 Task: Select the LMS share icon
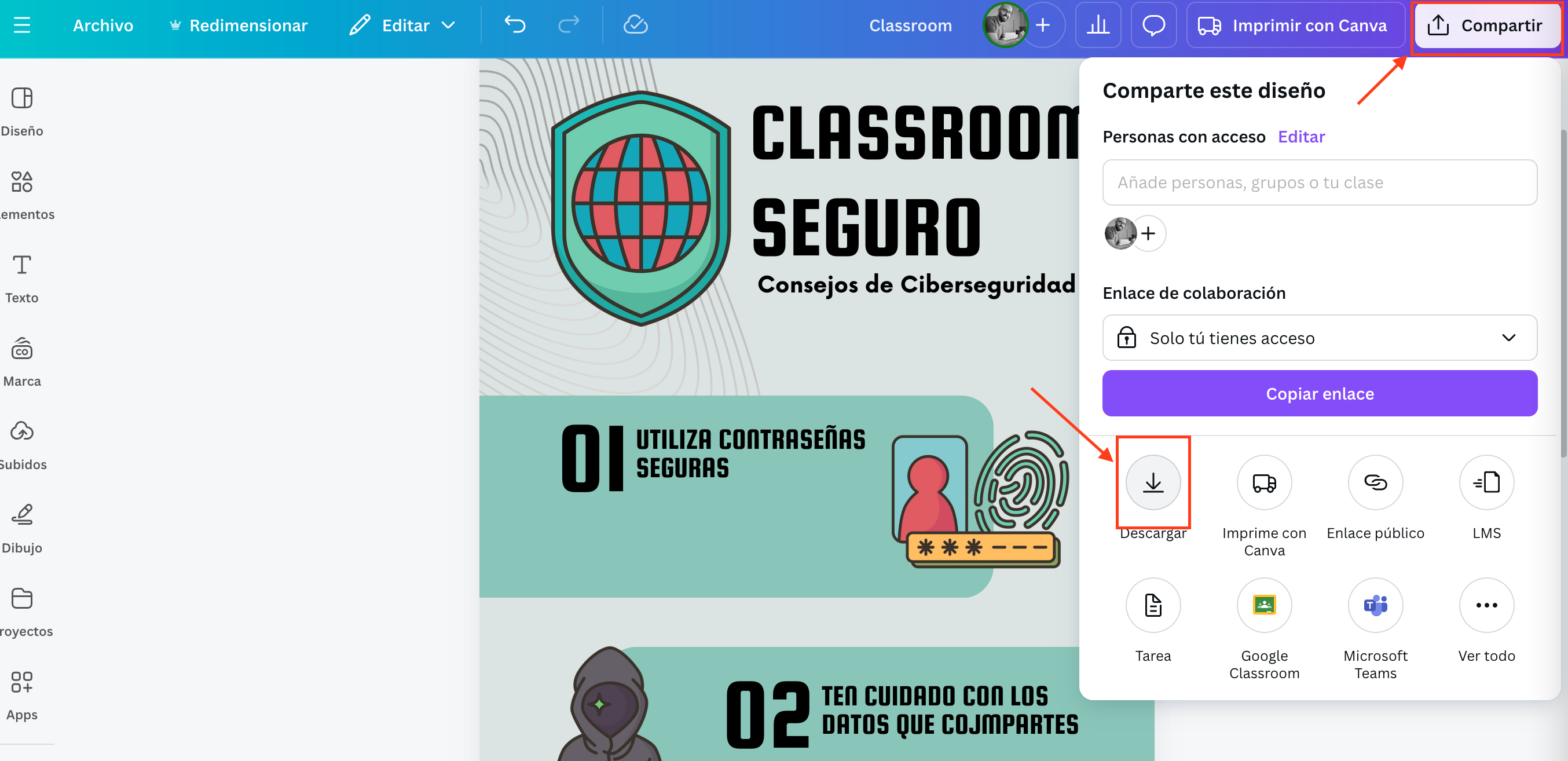[1486, 483]
